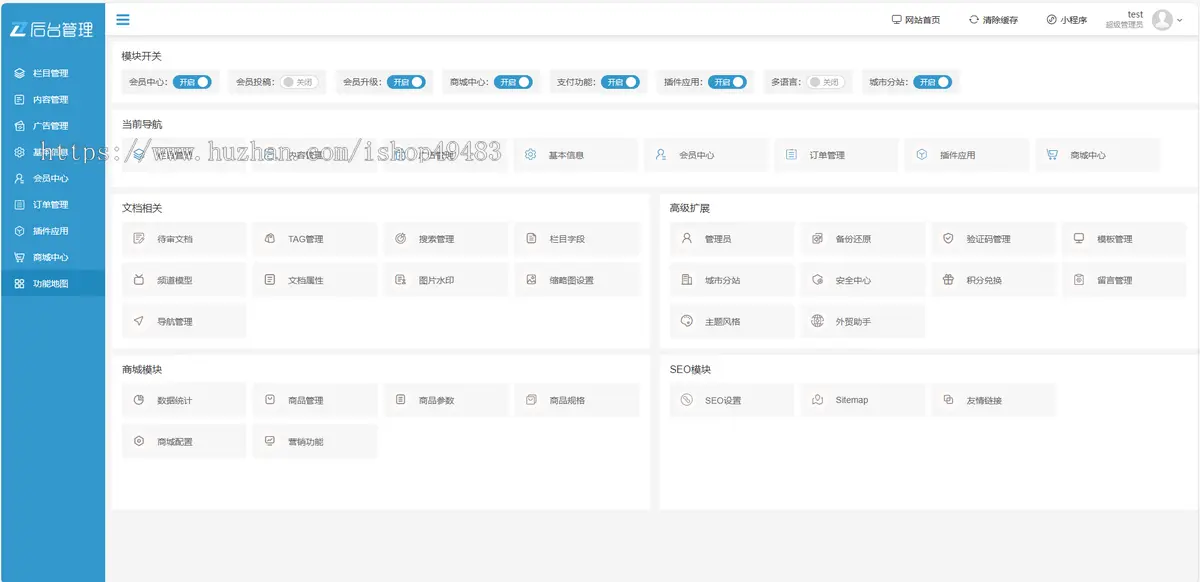The height and width of the screenshot is (582, 1200).
Task: Click the 后台管理 logo
Action: coord(52,29)
